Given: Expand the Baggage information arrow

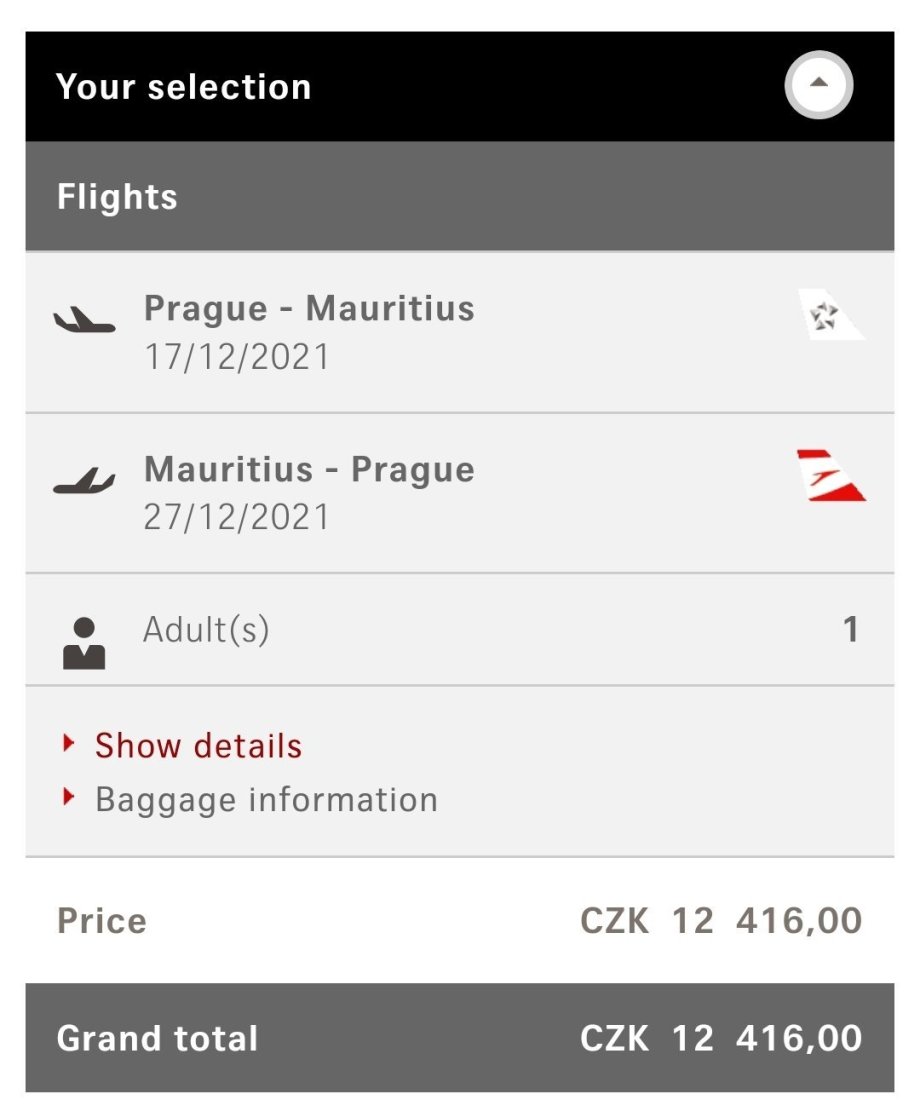Looking at the screenshot, I should 68,797.
